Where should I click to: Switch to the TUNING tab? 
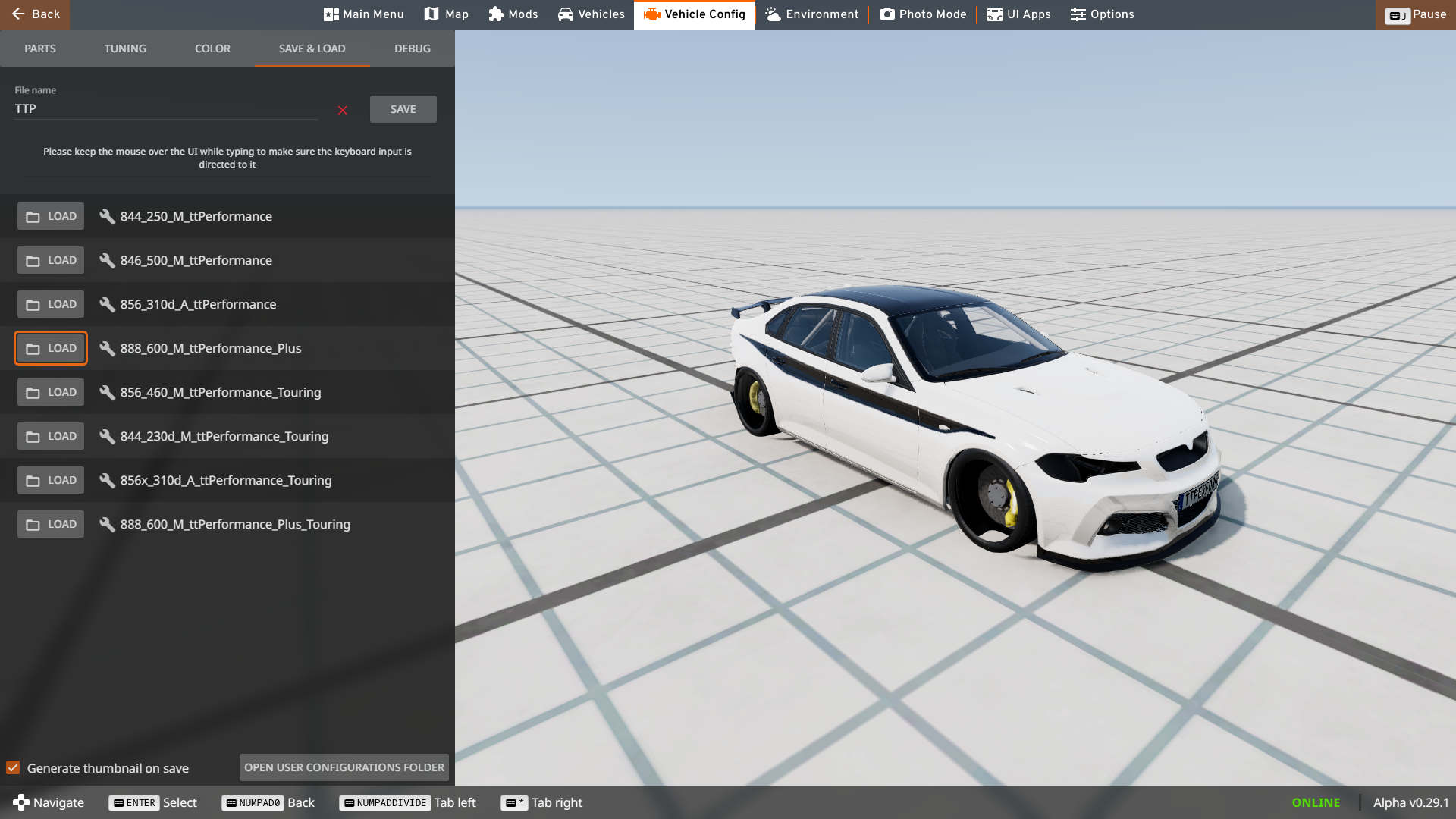pos(125,49)
